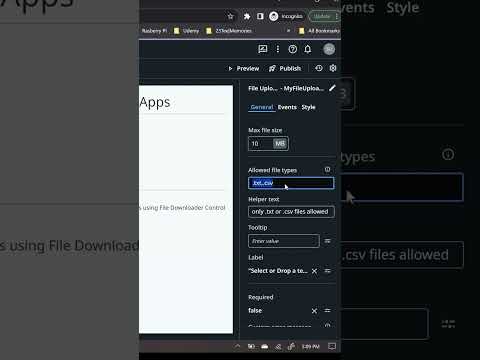Click the taskbar clock
The image size is (480, 360).
[x=311, y=347]
